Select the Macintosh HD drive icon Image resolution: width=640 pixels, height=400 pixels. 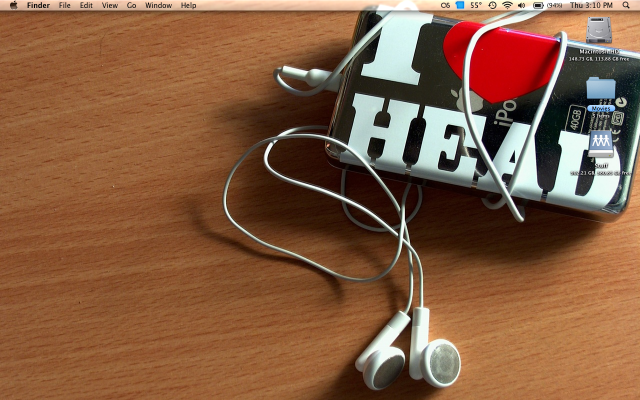[x=599, y=31]
